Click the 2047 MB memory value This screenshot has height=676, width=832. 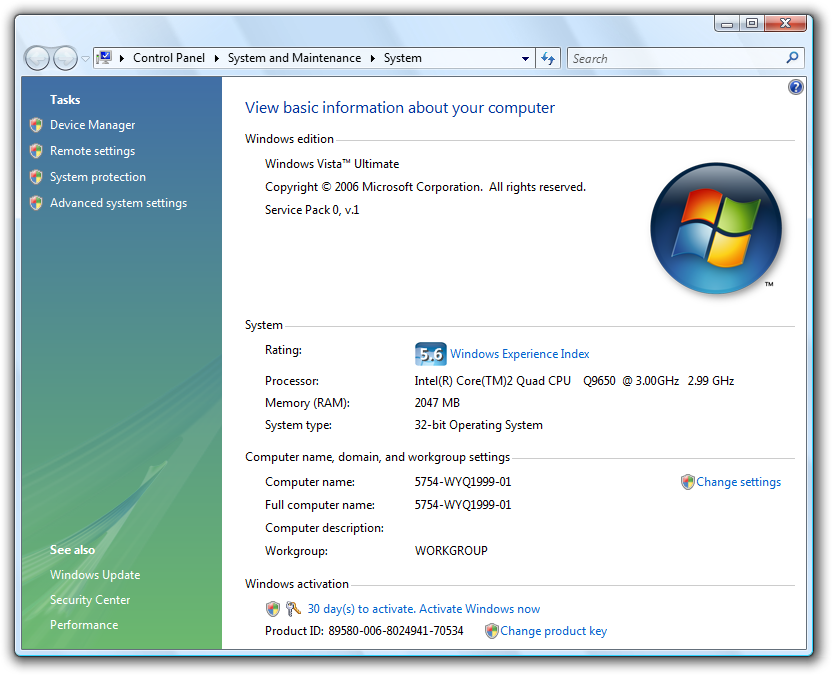coord(437,403)
